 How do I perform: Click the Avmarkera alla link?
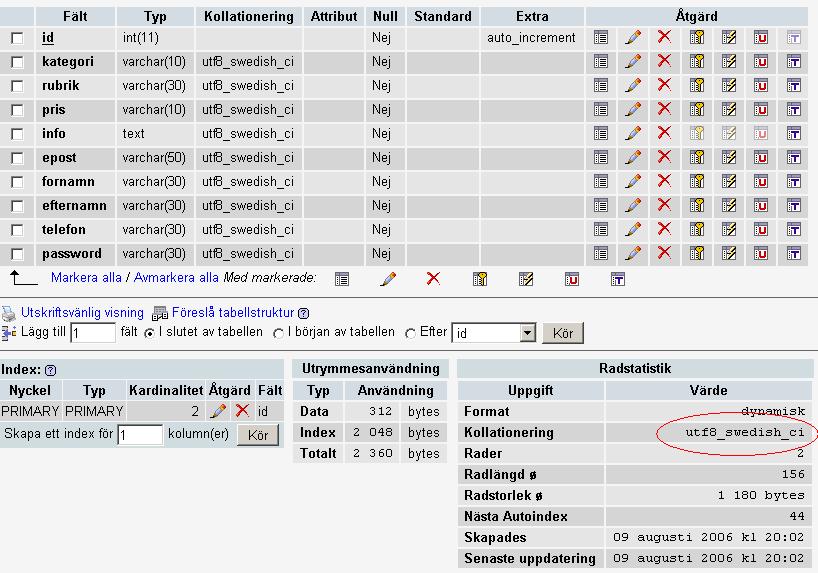(x=176, y=277)
